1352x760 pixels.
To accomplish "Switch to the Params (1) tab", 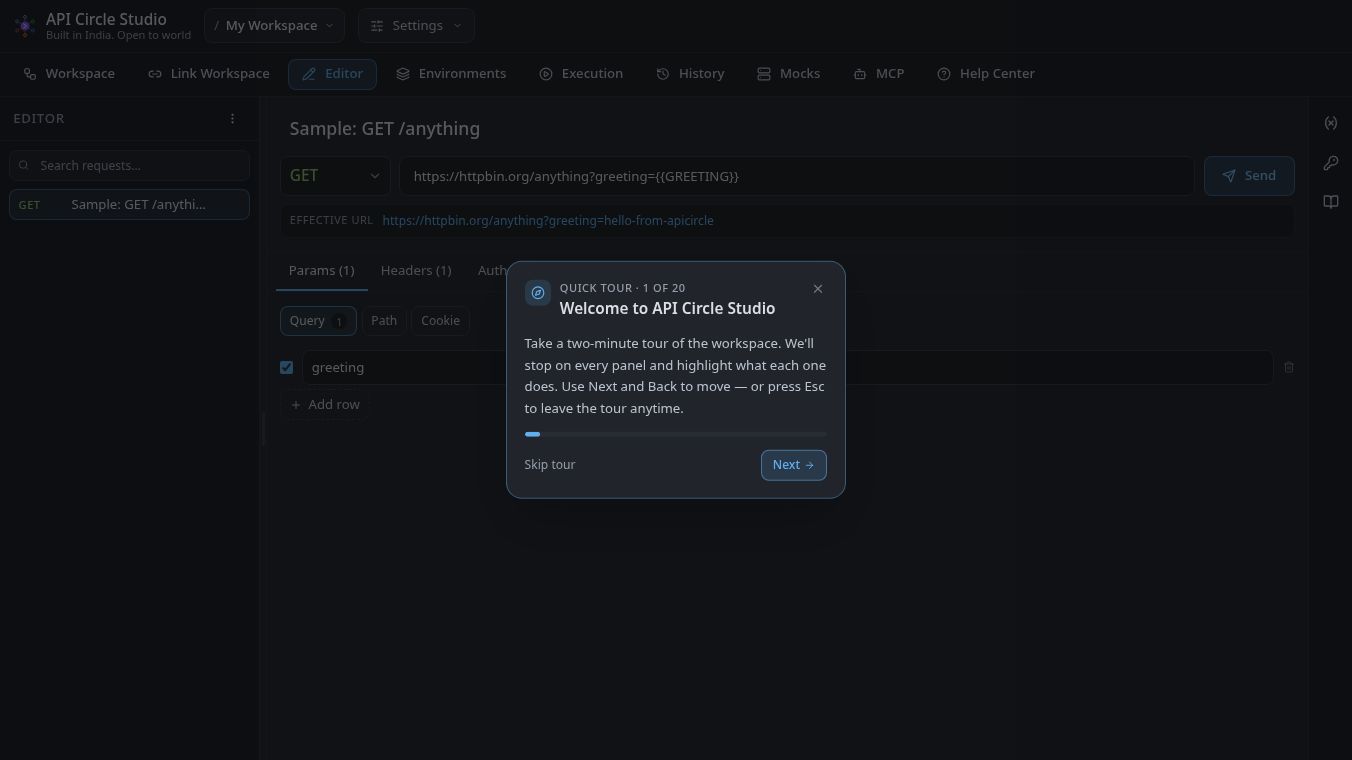I will point(321,271).
